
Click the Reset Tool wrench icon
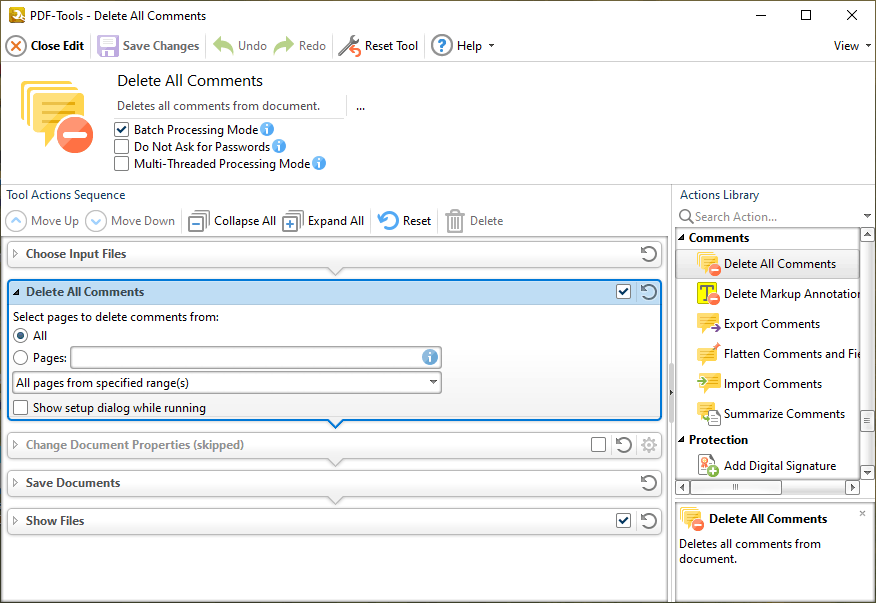click(349, 46)
